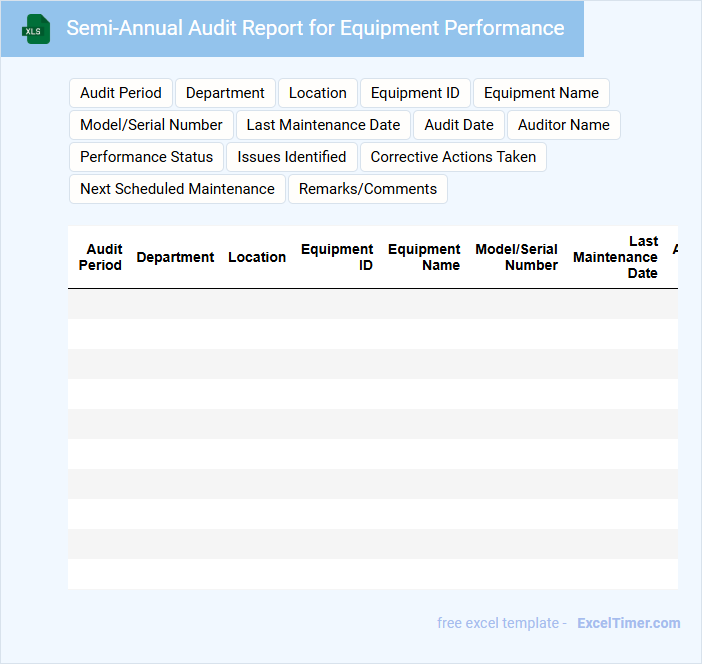Viewport: 702px width, 664px height.
Task: Click the Auditor Name tag
Action: tap(563, 125)
